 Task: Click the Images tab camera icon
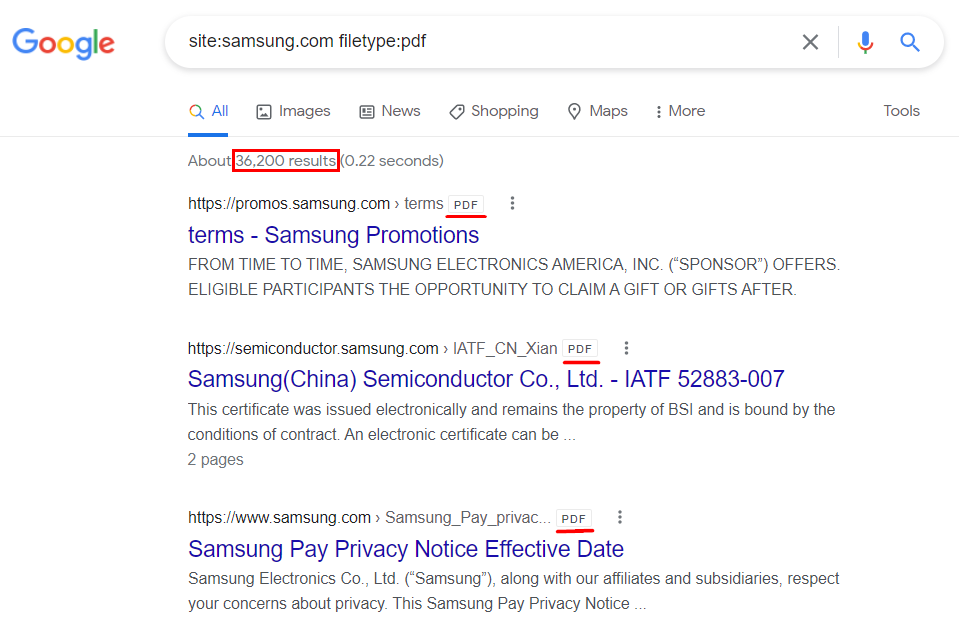pos(263,111)
